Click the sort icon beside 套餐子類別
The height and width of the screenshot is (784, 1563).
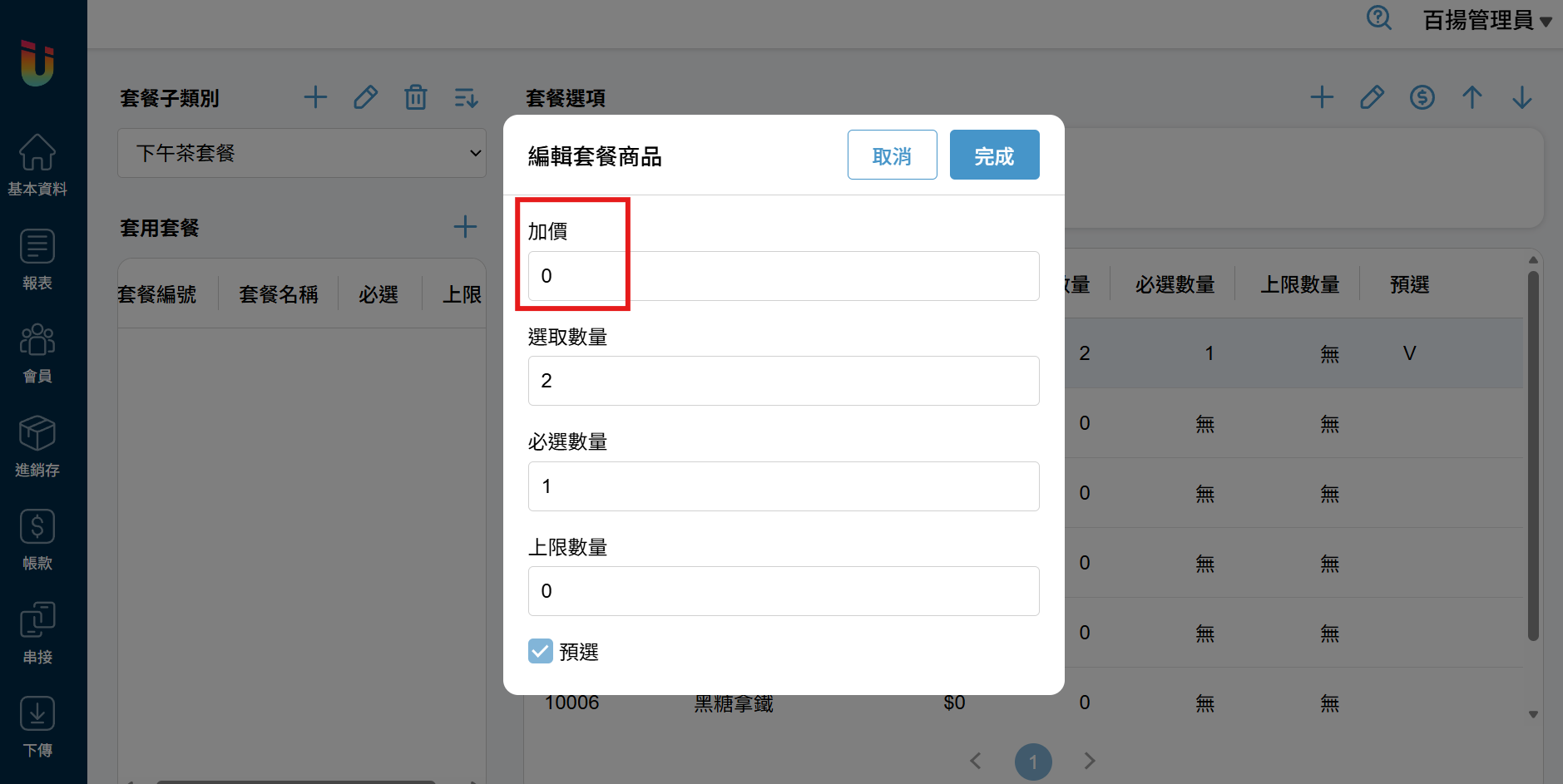pos(466,97)
